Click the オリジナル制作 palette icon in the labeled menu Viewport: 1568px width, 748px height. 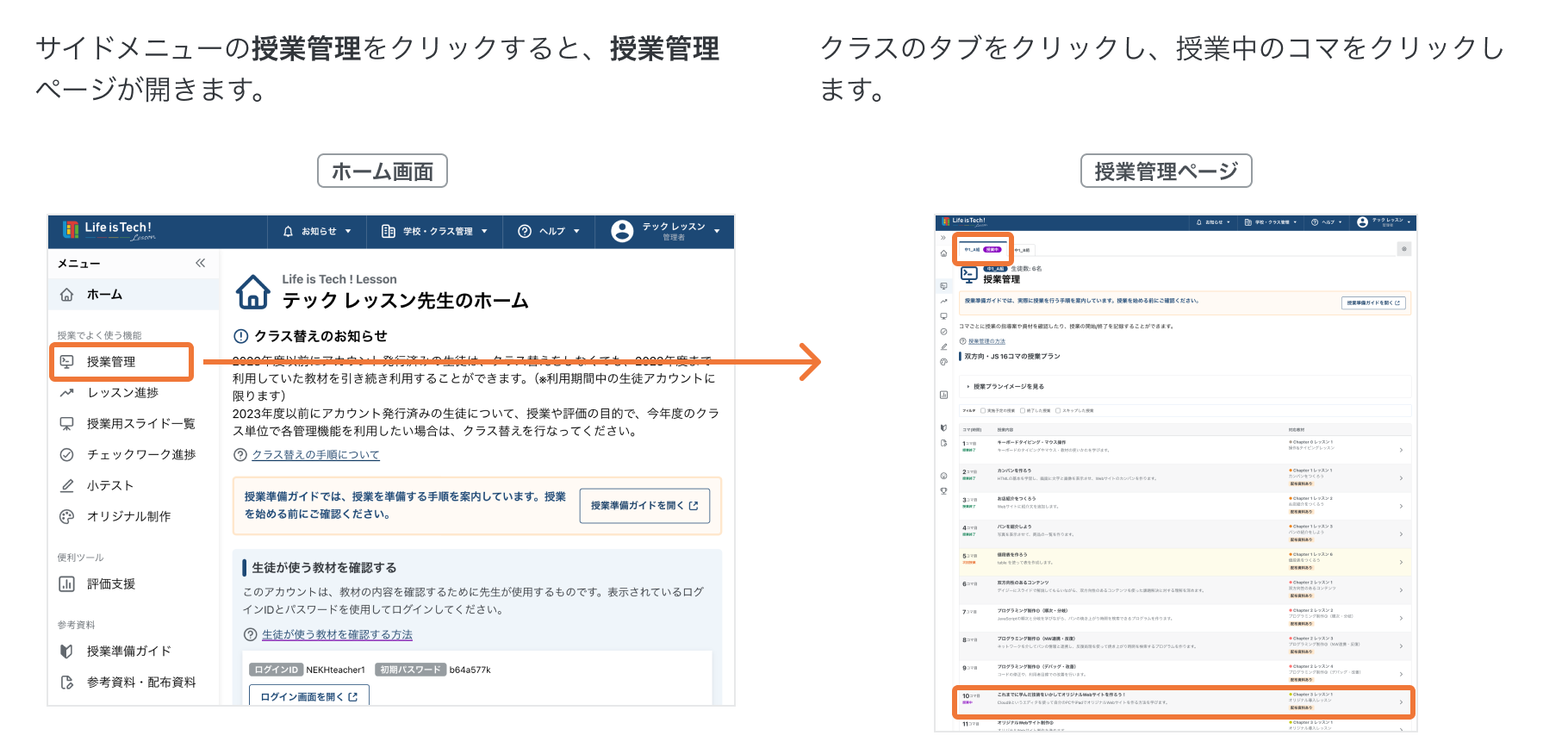click(66, 517)
